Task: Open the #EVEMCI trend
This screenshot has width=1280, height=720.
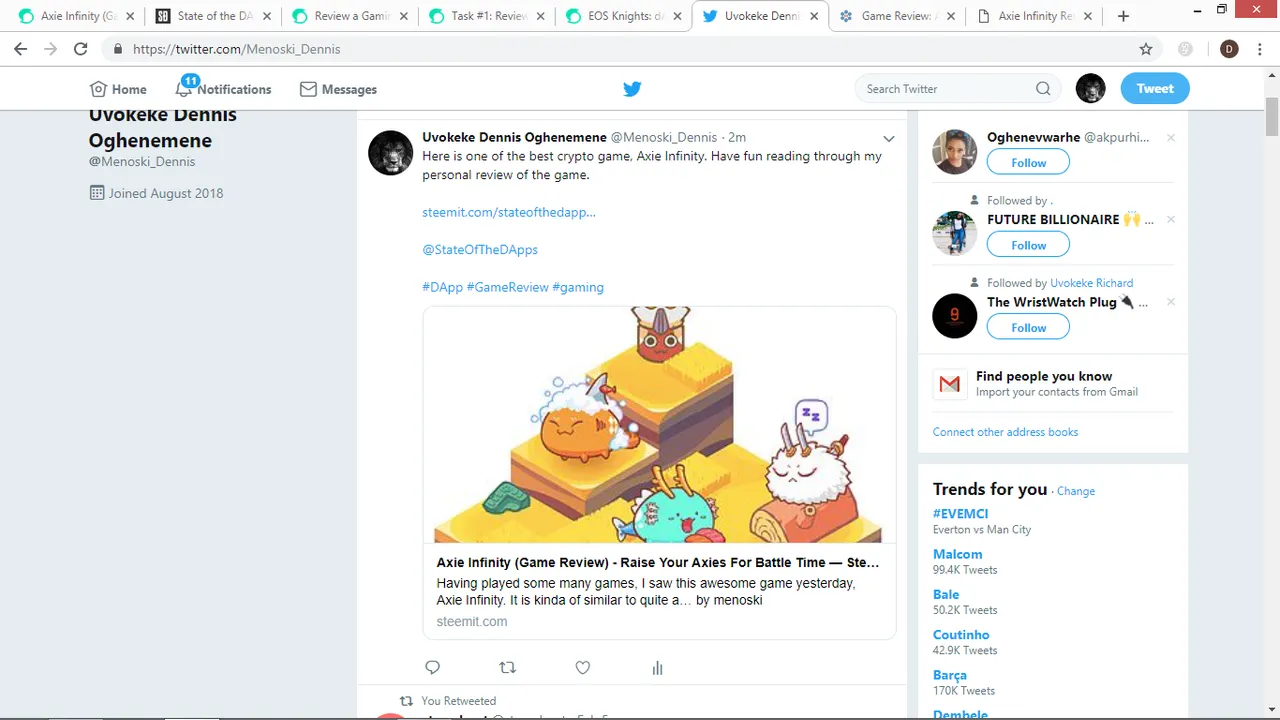Action: 960,514
